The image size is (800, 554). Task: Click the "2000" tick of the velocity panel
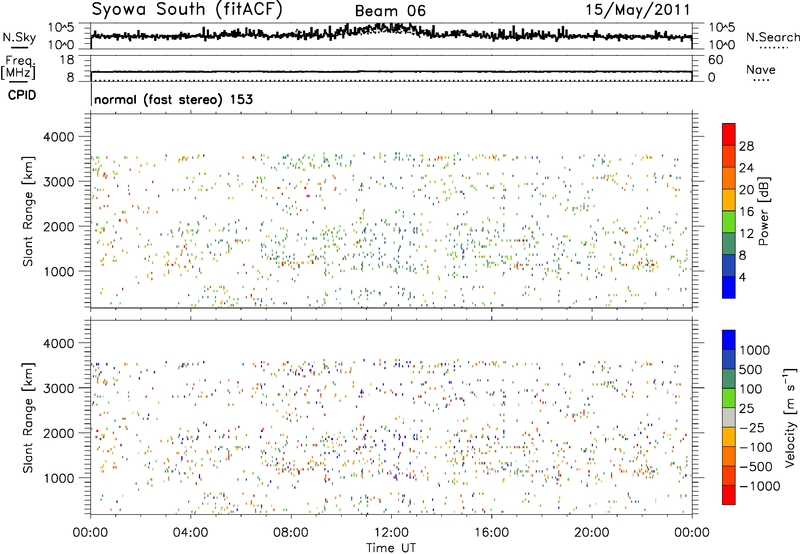pos(58,433)
